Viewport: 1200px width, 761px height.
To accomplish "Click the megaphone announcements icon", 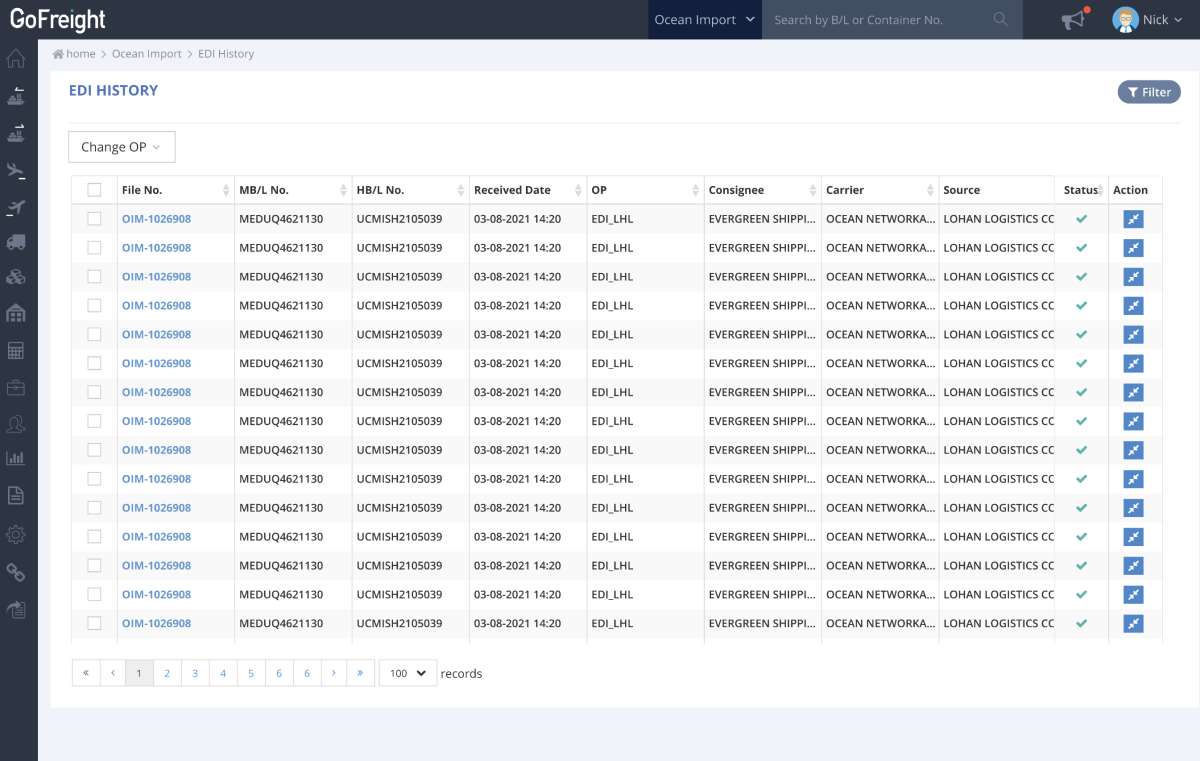I will [1073, 20].
